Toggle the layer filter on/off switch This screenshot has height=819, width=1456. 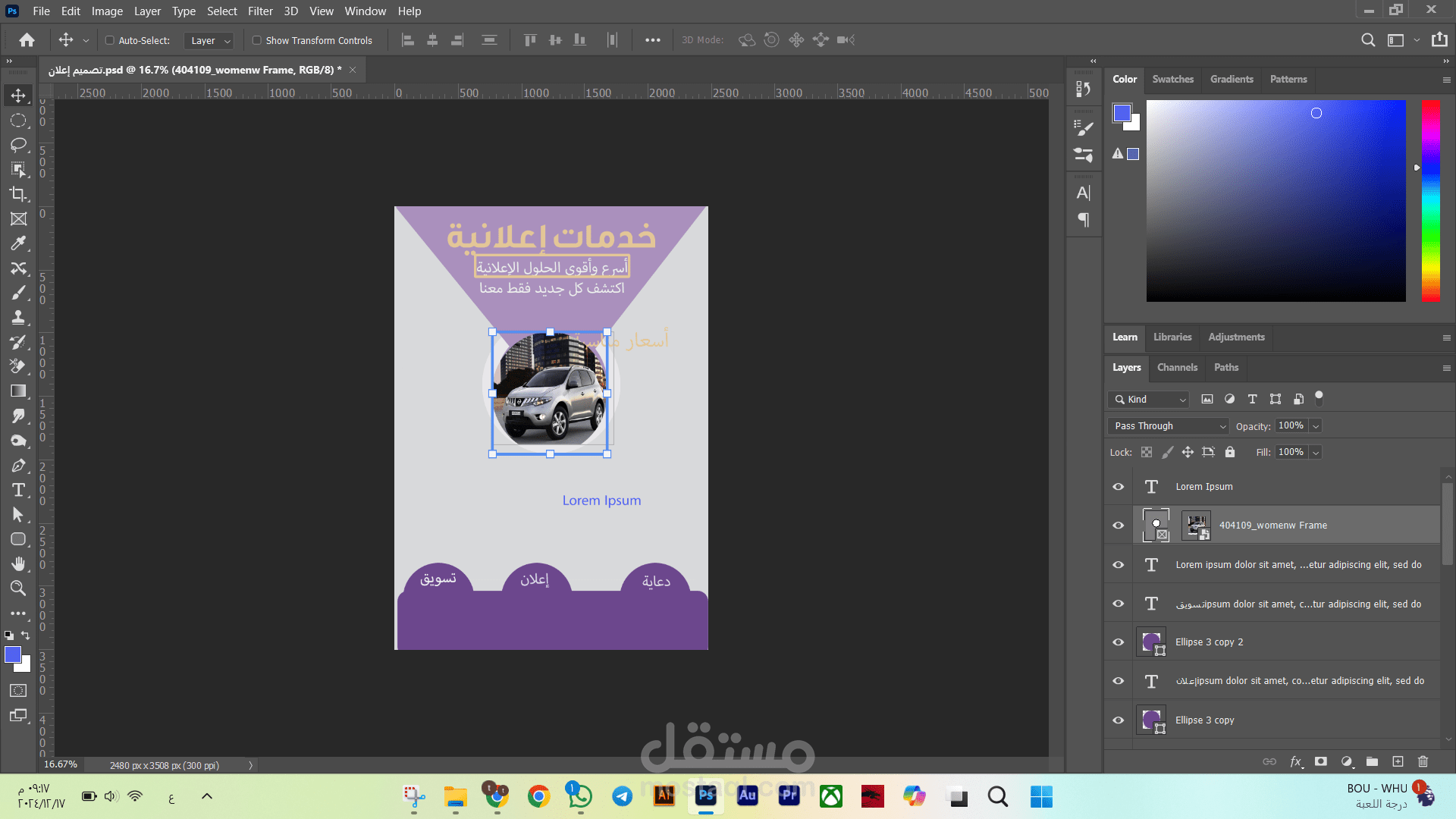click(1319, 397)
